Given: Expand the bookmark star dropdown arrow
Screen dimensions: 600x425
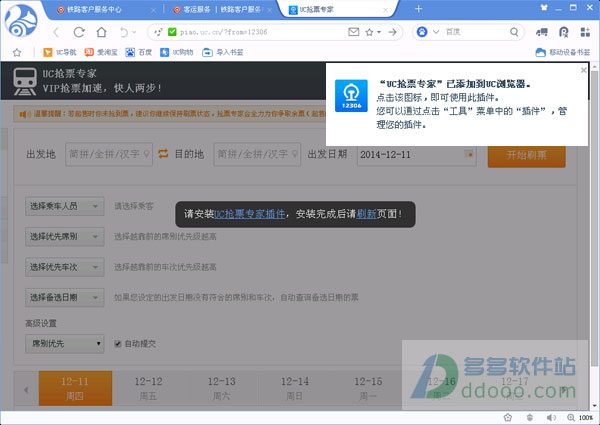Looking at the screenshot, I should coord(379,32).
